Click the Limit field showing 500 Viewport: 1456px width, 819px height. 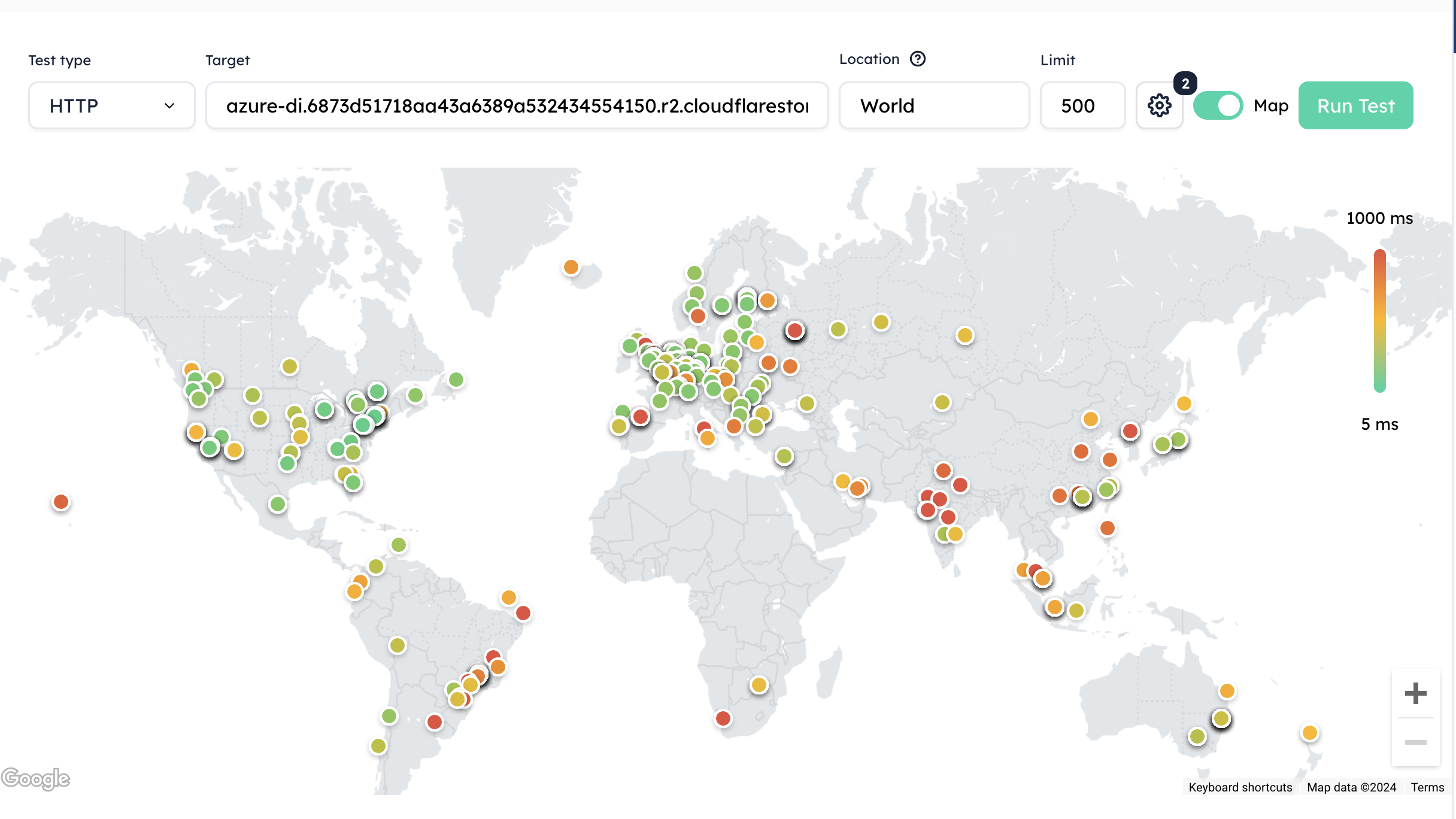point(1082,106)
